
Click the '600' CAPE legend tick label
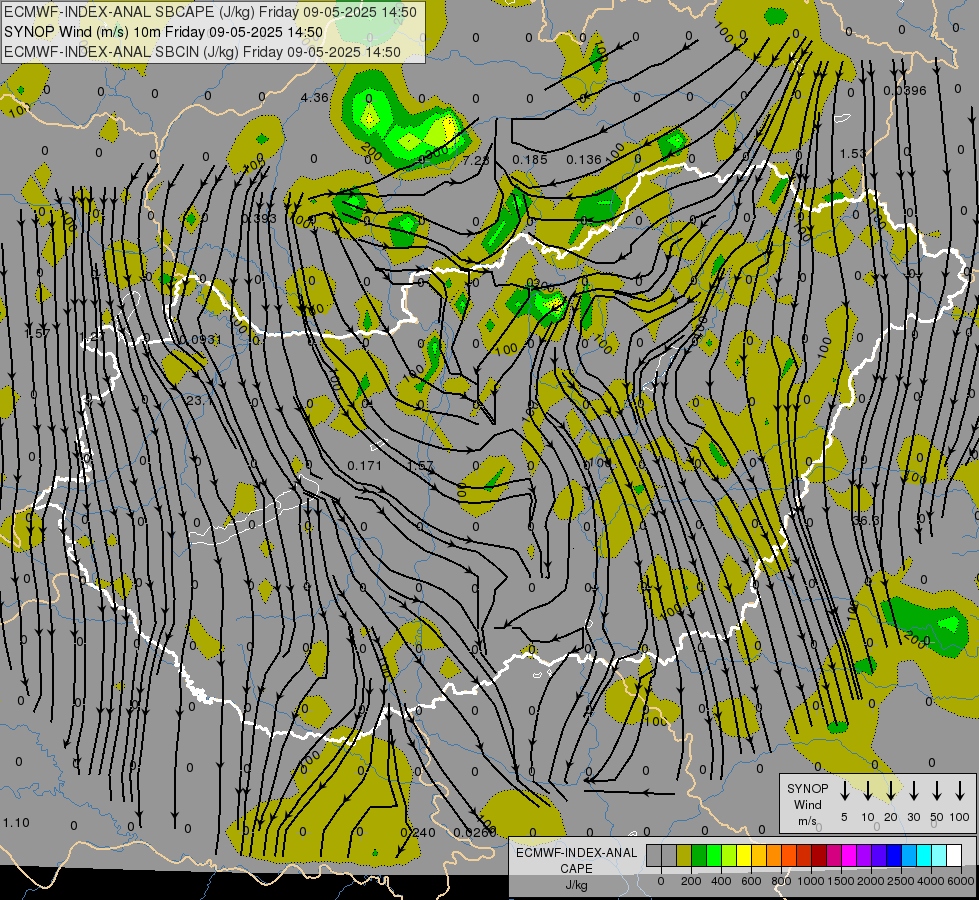751,881
